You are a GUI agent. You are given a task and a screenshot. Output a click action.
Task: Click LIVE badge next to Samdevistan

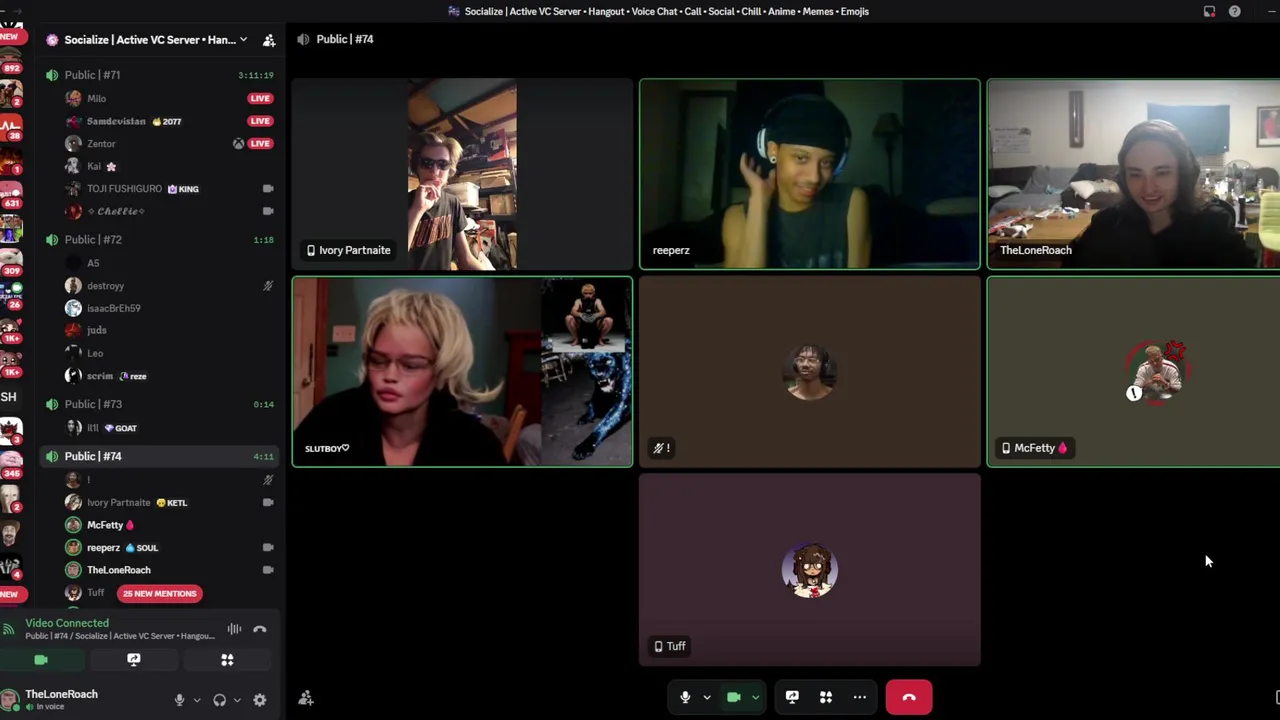point(260,121)
